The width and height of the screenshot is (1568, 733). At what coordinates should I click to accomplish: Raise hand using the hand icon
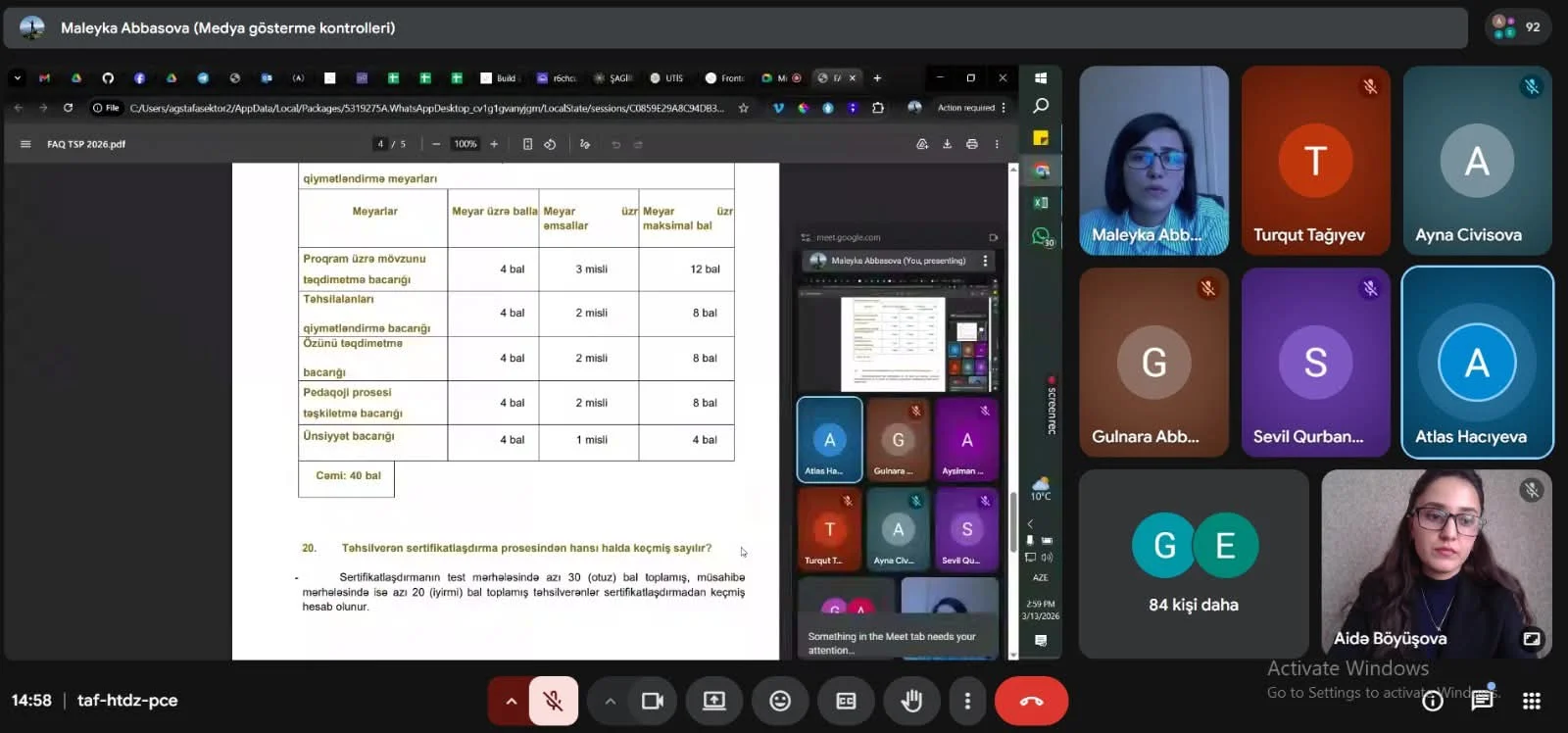[x=911, y=701]
